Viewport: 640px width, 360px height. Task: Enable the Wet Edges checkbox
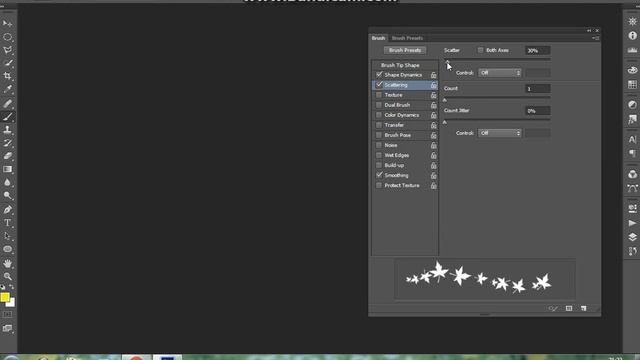pos(379,155)
